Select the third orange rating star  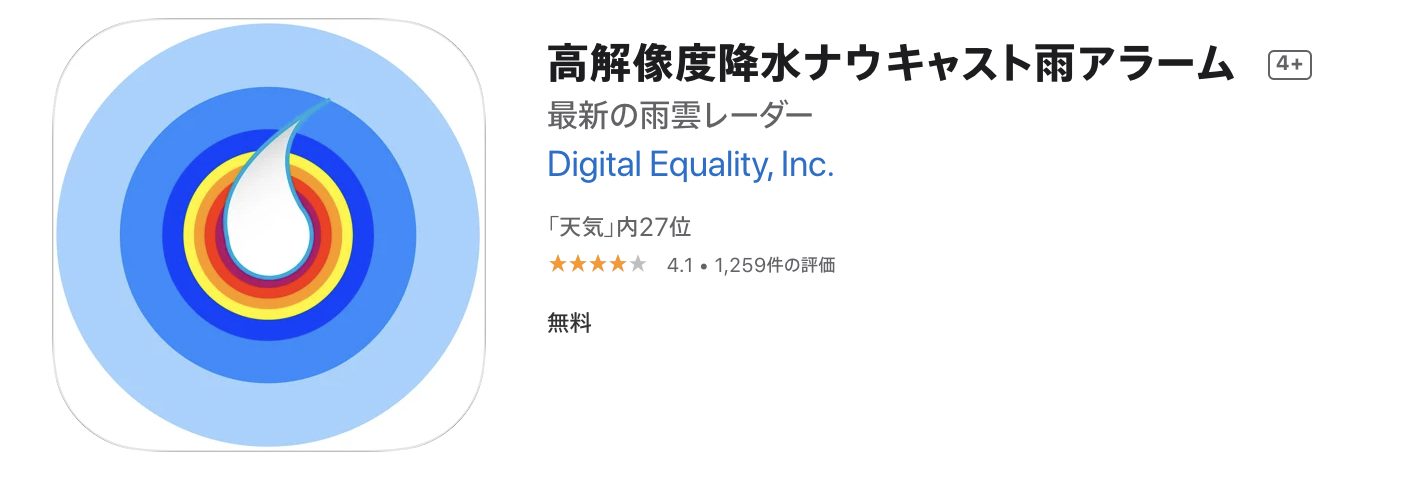pyautogui.click(x=598, y=265)
